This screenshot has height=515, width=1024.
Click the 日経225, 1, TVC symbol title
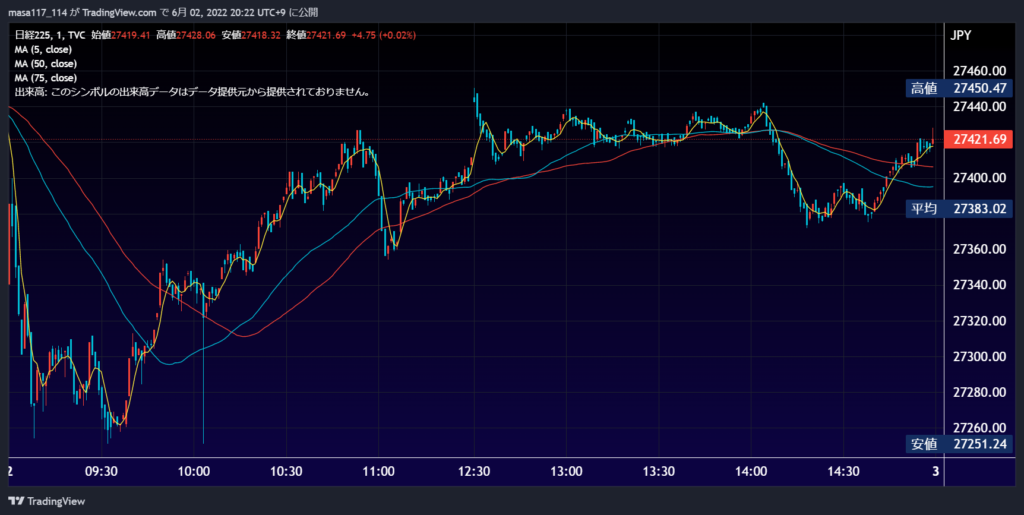click(x=50, y=35)
